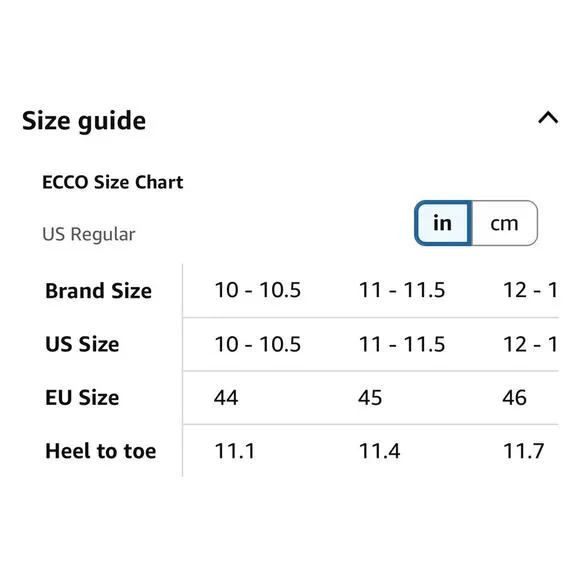Switch units to cm
Screen dimensions: 580x580
pos(504,223)
